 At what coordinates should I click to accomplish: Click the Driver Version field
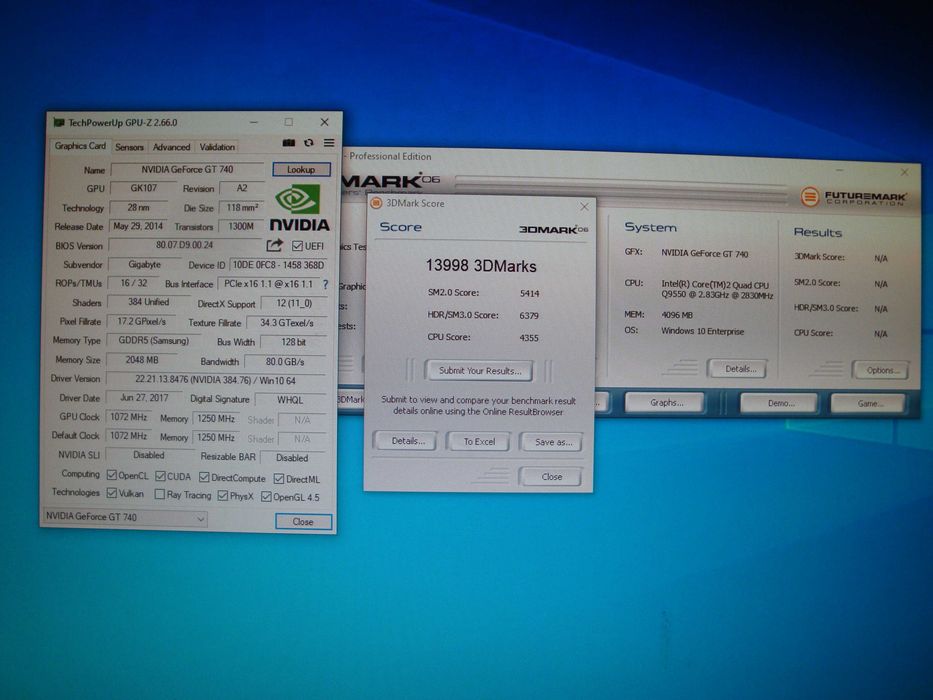click(215, 380)
